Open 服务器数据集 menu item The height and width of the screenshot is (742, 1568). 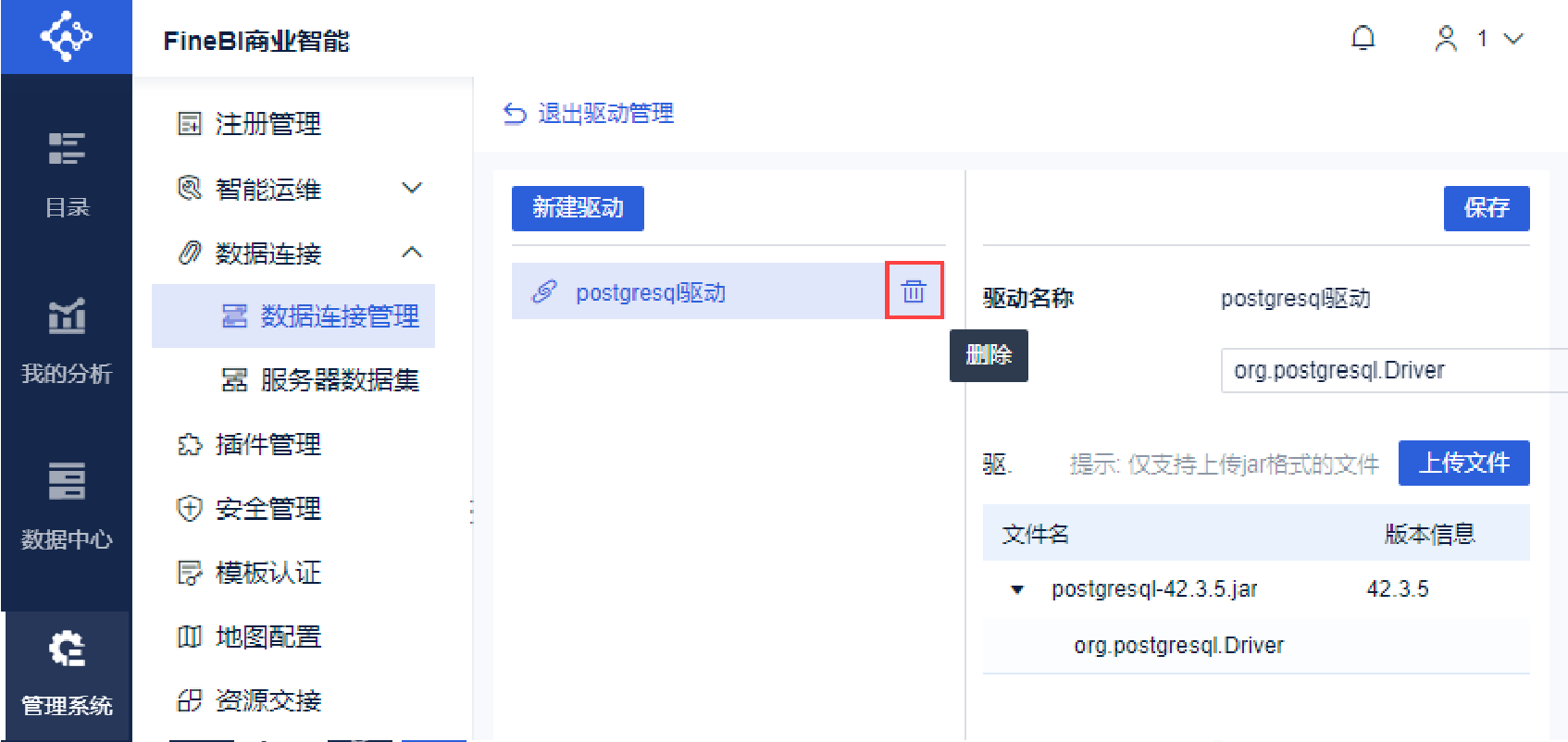(320, 379)
